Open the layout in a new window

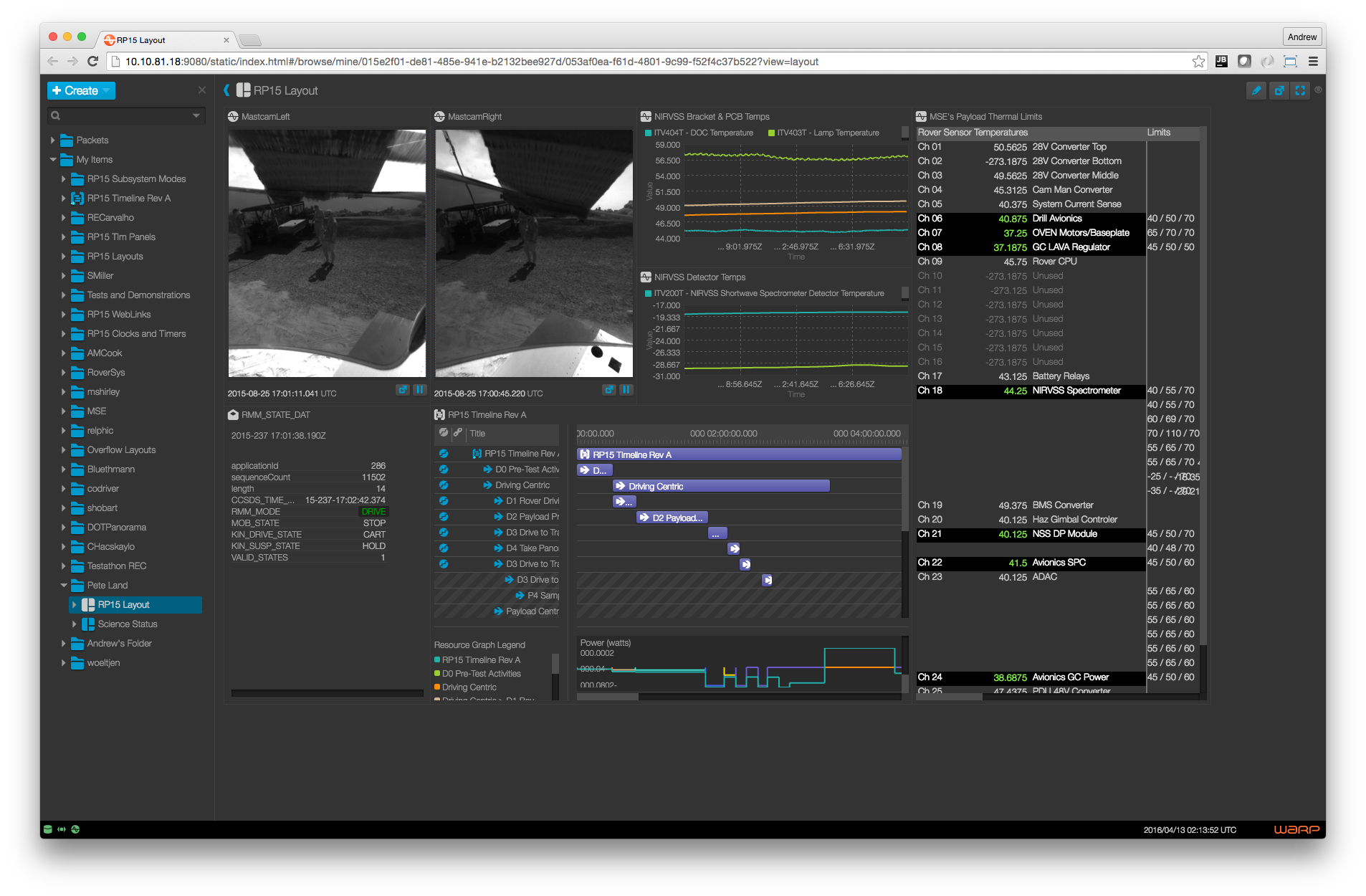tap(1279, 90)
